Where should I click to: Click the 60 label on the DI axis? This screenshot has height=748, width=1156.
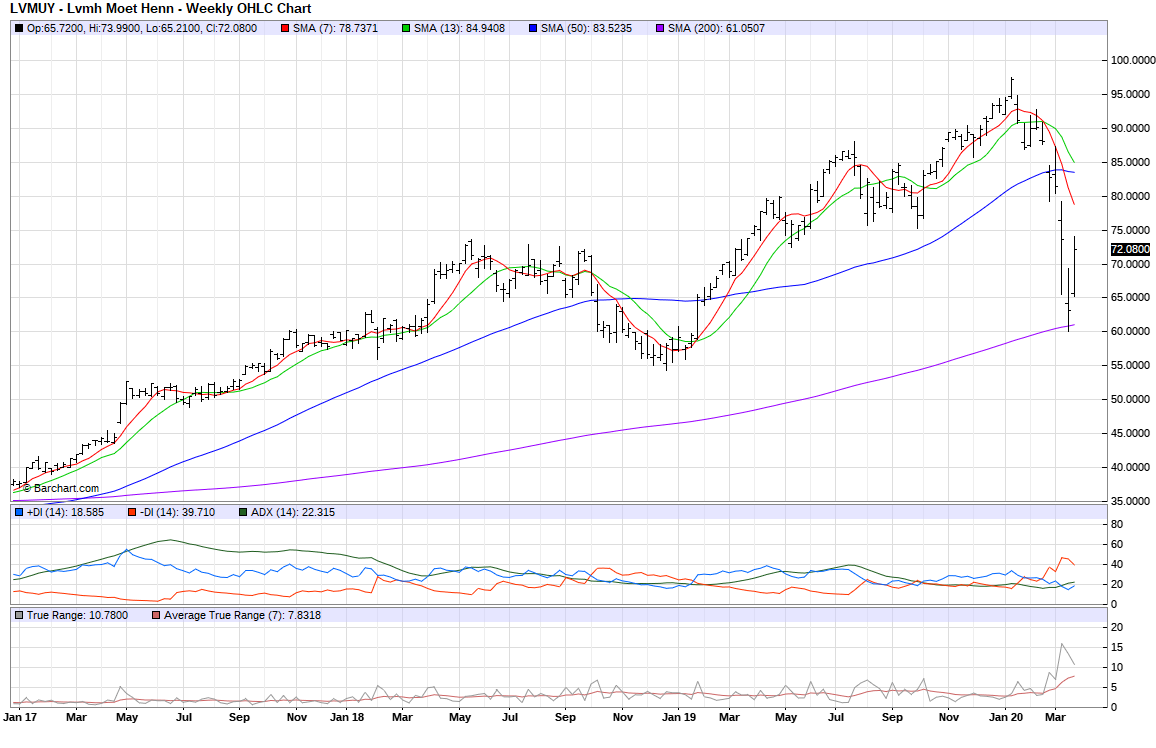(x=1117, y=545)
